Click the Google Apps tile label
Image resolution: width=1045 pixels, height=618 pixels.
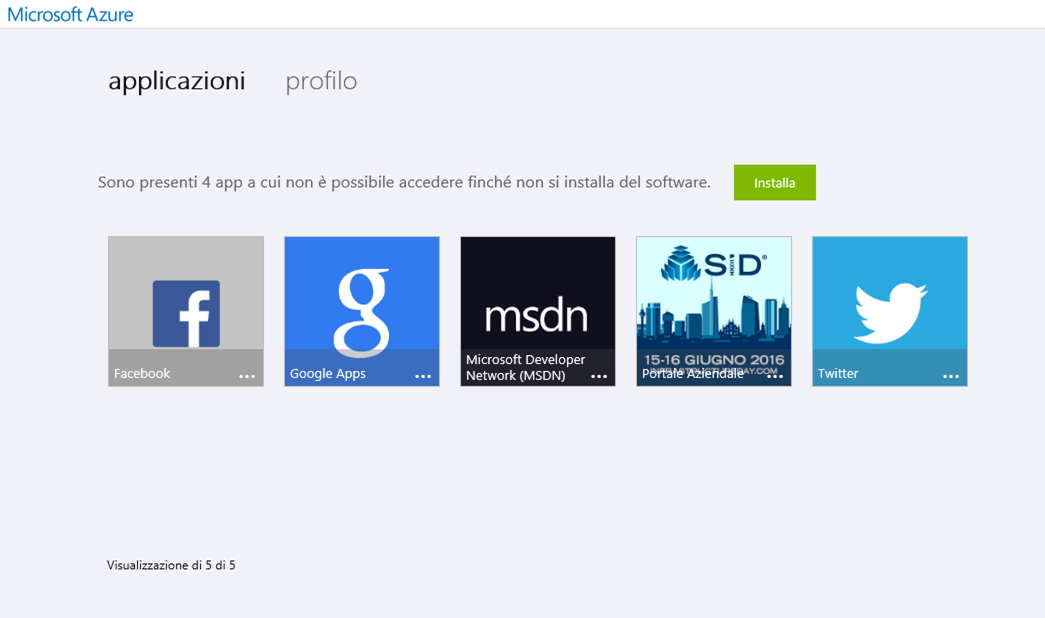328,373
